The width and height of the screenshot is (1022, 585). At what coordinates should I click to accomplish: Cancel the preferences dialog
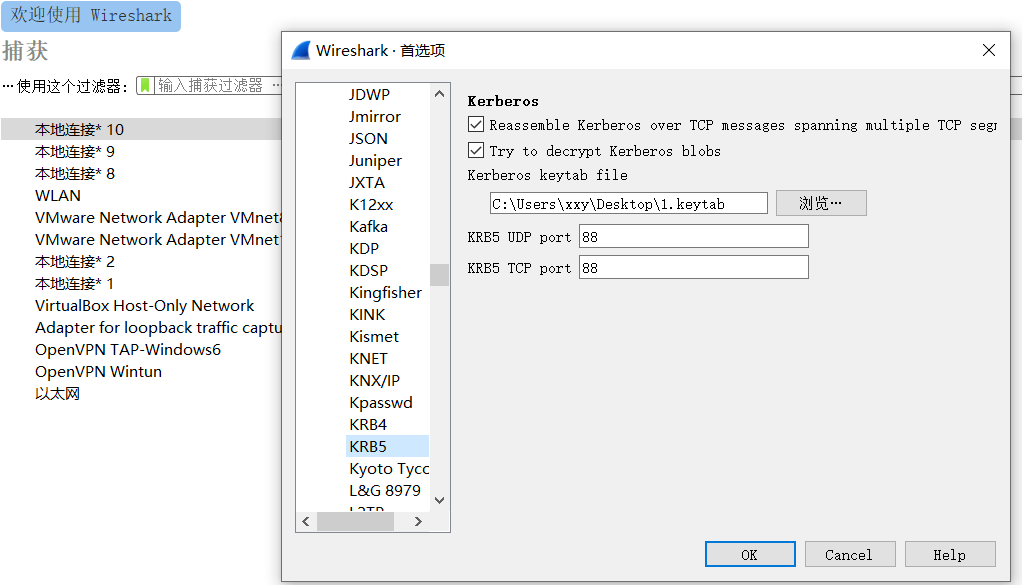(x=848, y=555)
